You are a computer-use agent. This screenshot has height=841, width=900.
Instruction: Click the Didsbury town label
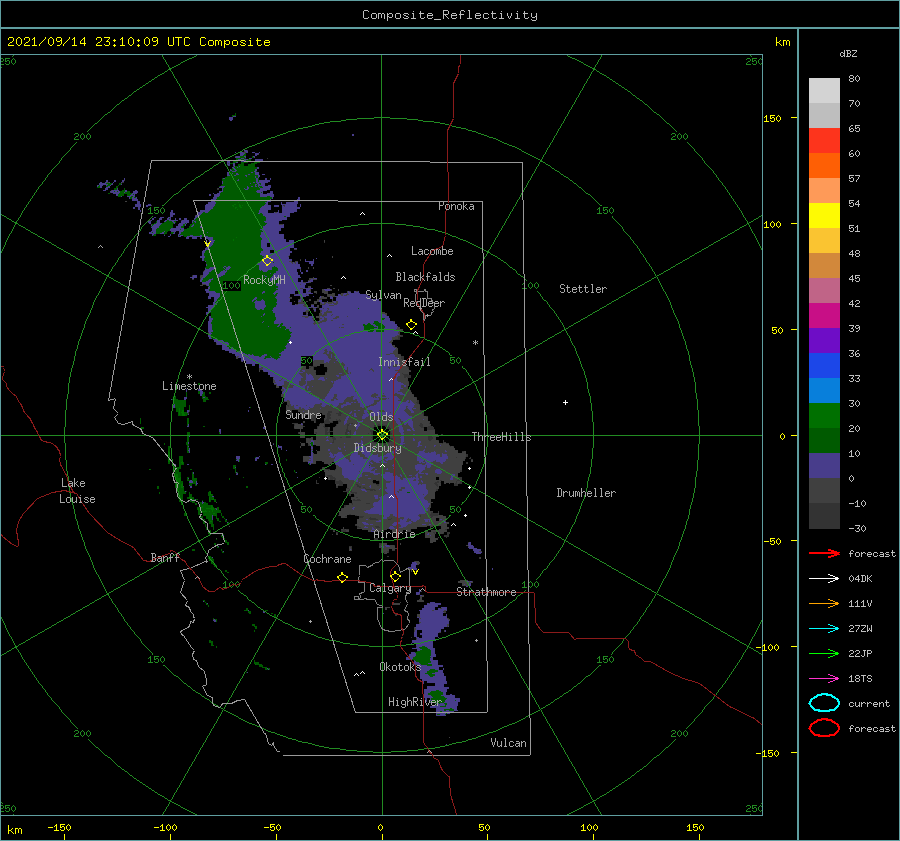coord(377,448)
